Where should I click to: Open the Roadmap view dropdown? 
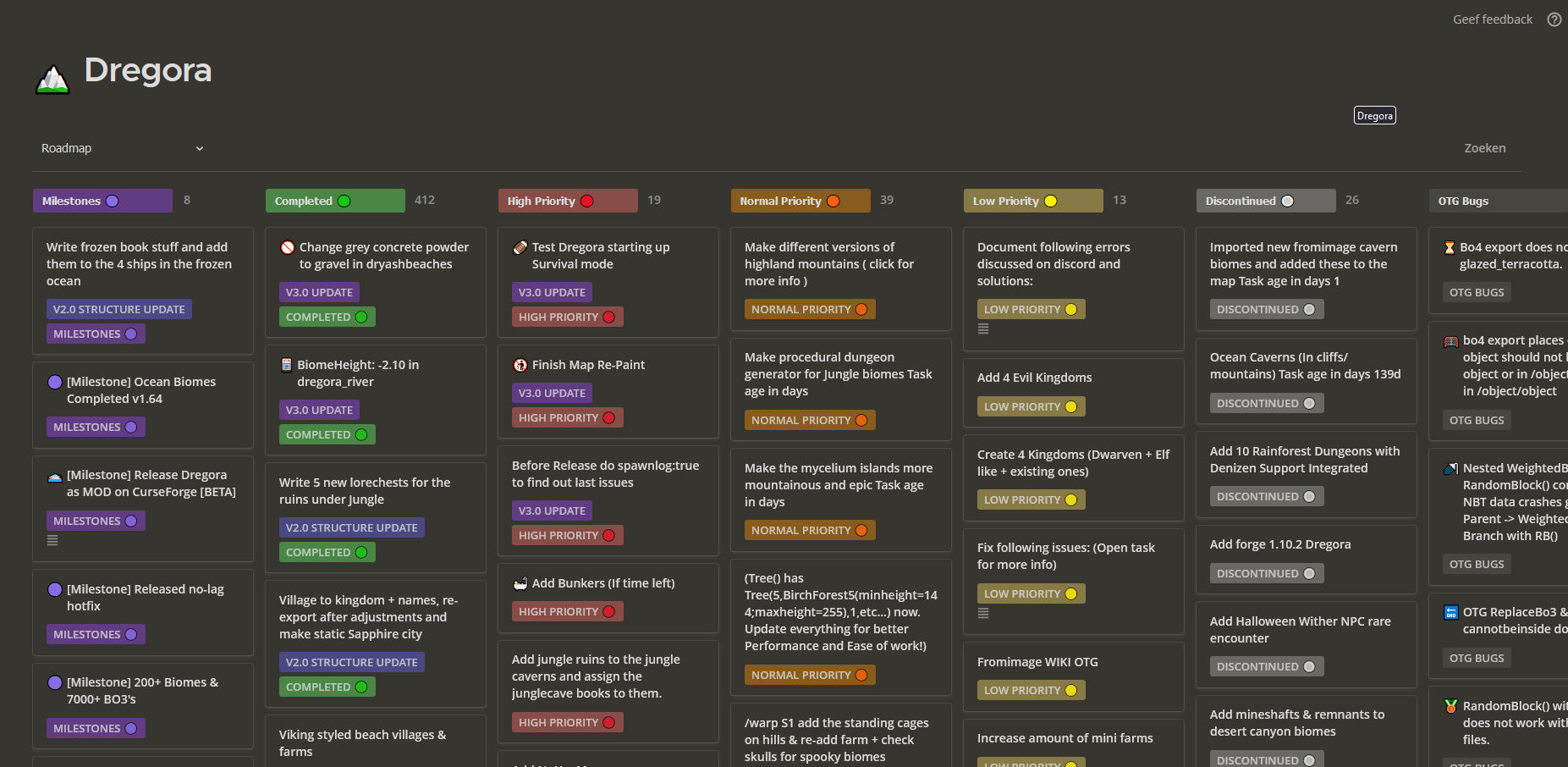pos(122,148)
